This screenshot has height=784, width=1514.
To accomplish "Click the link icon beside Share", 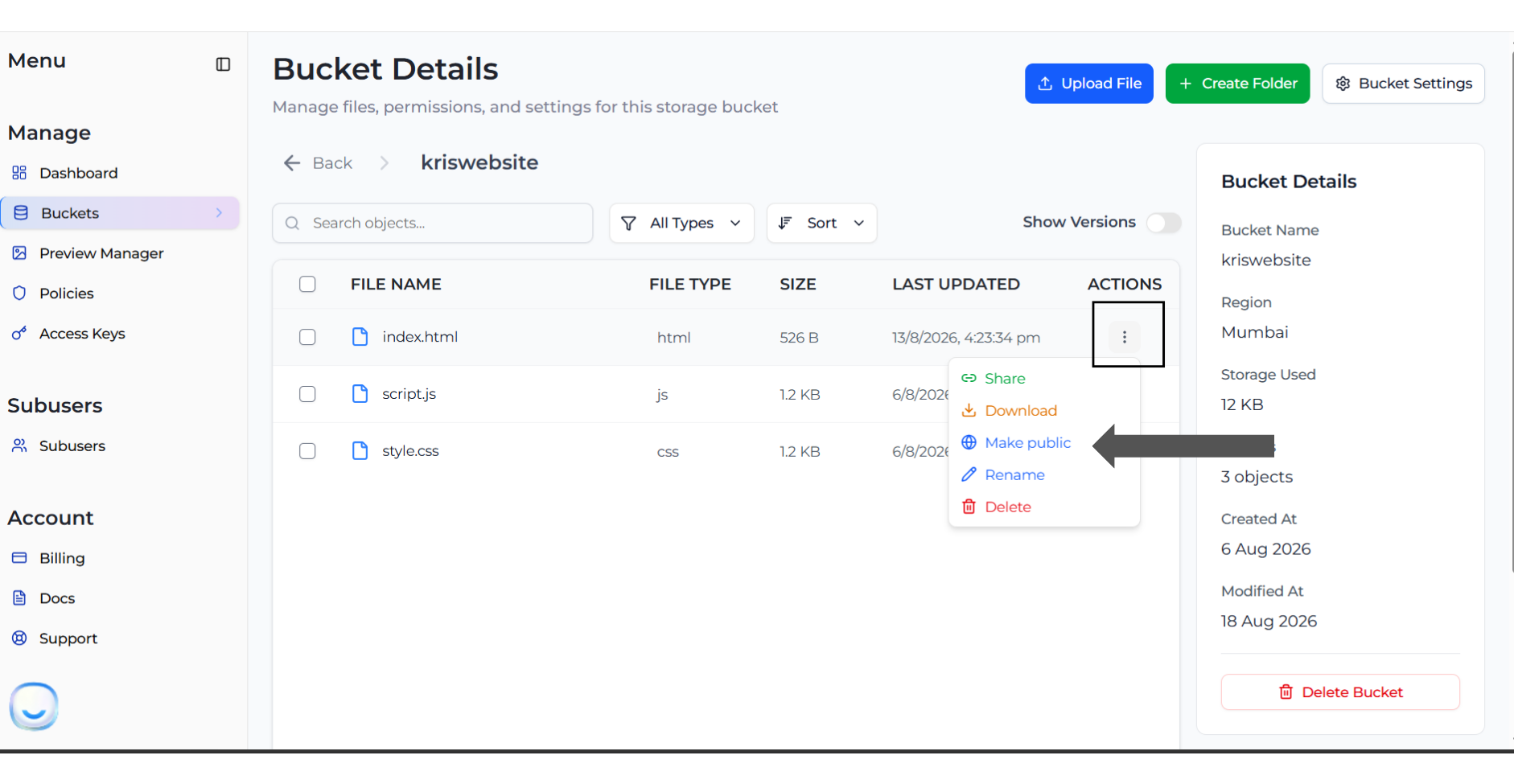I will click(x=969, y=378).
